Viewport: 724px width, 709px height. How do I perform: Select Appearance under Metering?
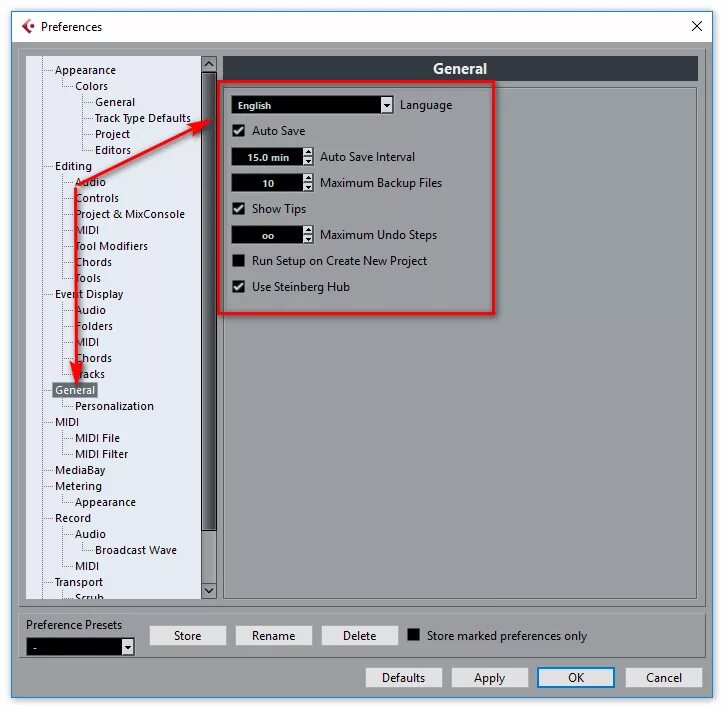(105, 502)
